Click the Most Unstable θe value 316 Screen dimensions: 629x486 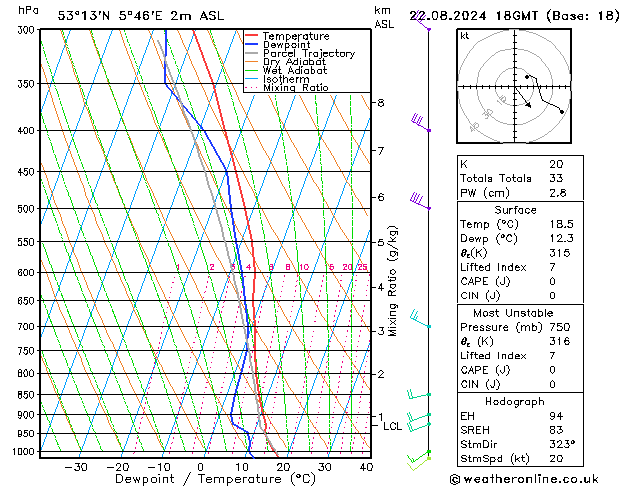click(x=560, y=341)
